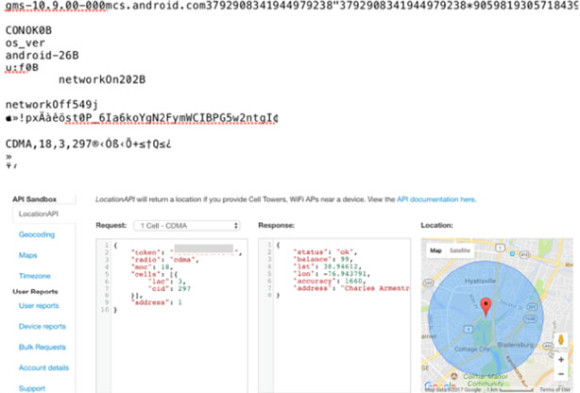
Task: Click the red location pin on the map
Action: [486, 307]
